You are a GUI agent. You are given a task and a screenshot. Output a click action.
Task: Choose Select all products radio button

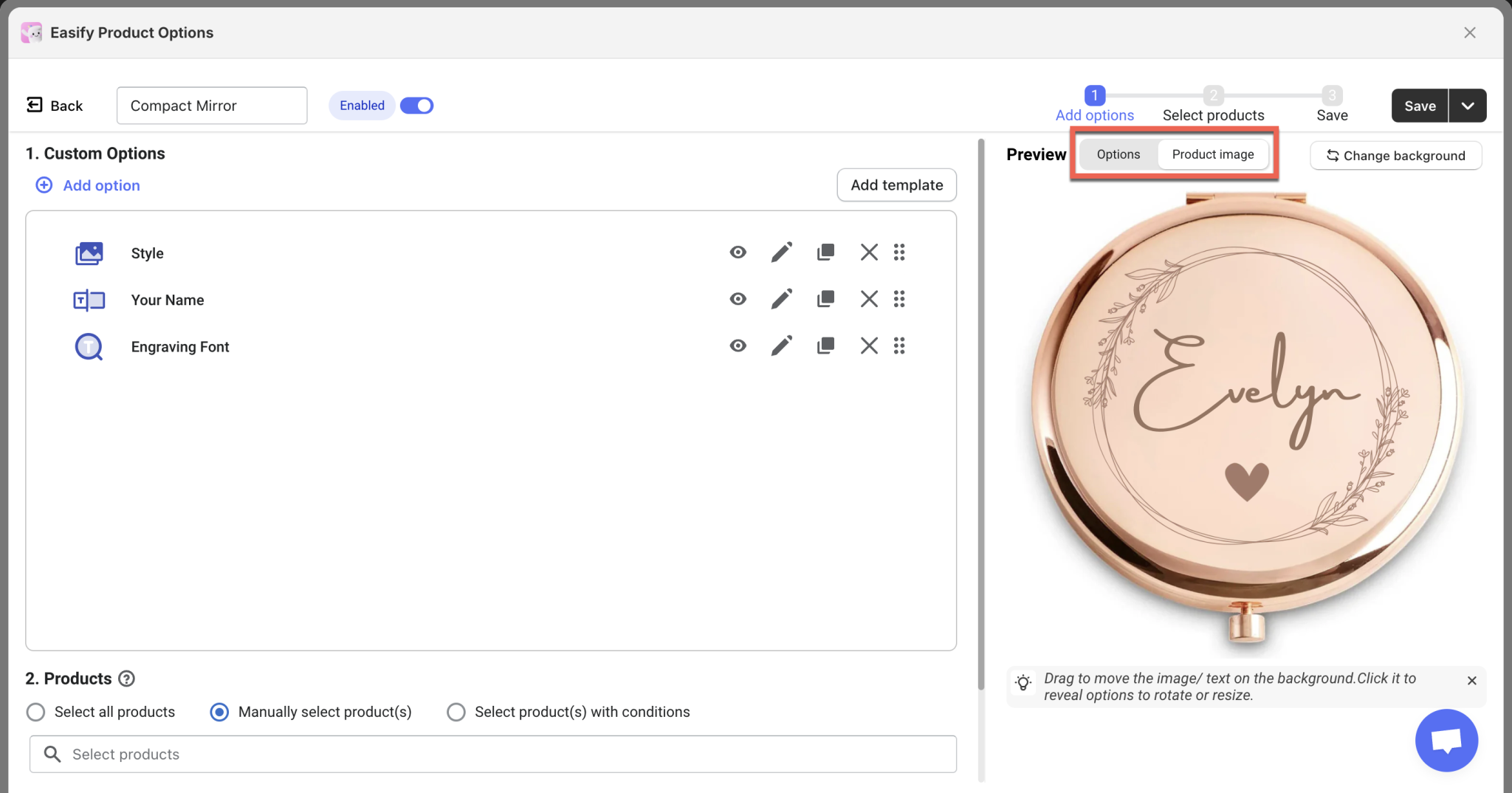pyautogui.click(x=35, y=712)
